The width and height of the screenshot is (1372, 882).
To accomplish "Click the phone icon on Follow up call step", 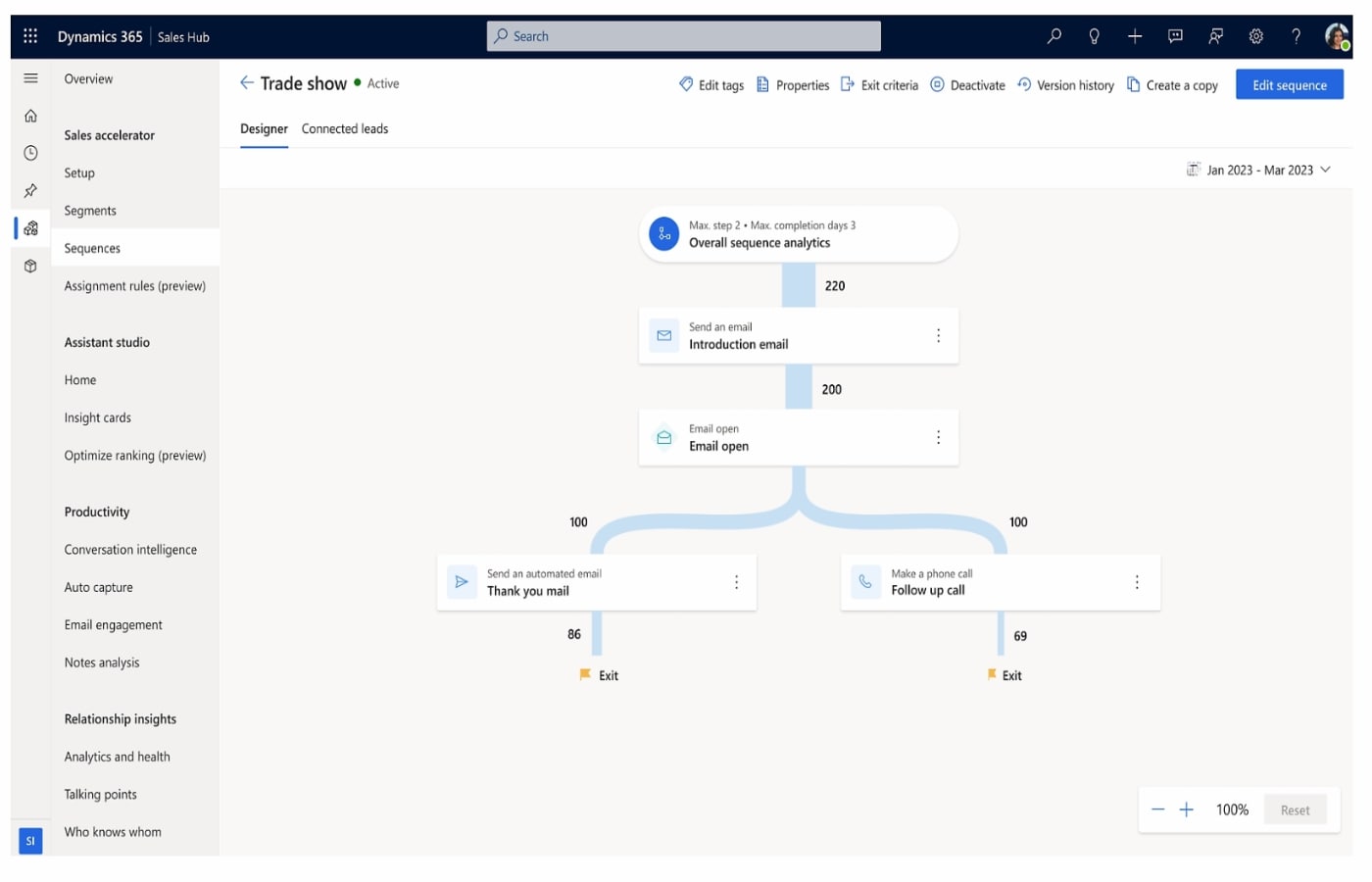I will coord(865,582).
